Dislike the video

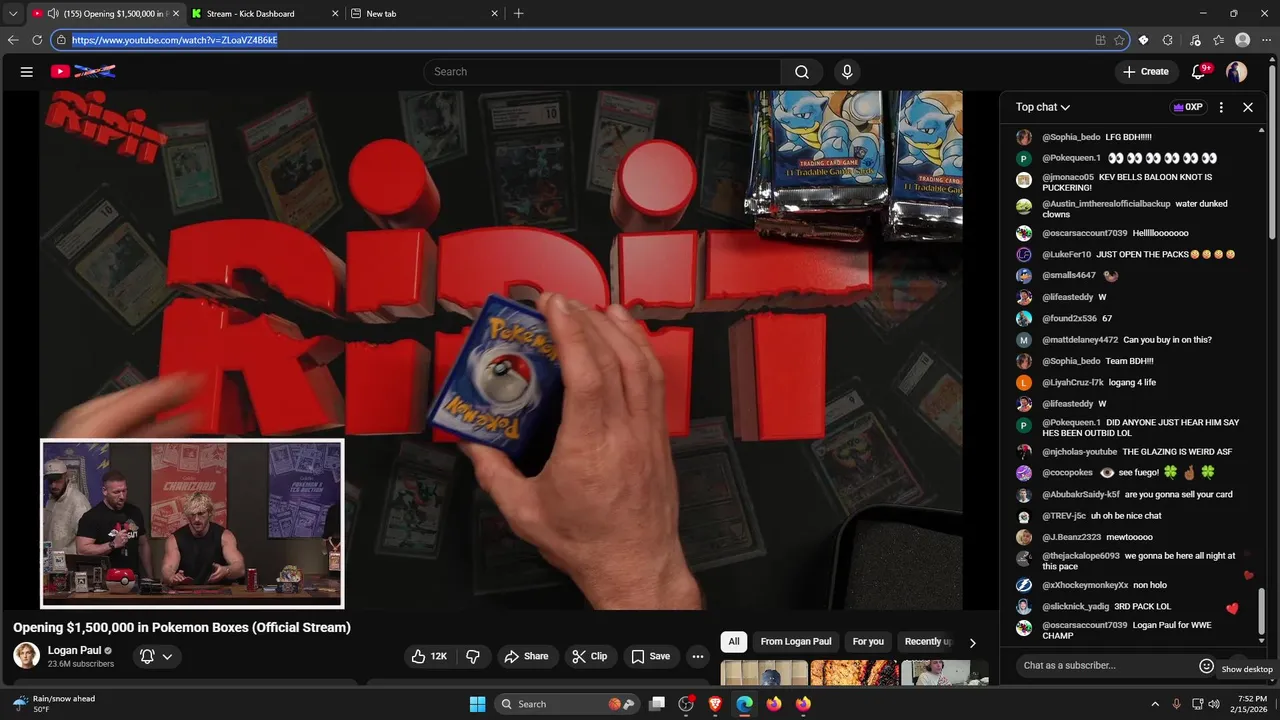tap(473, 656)
